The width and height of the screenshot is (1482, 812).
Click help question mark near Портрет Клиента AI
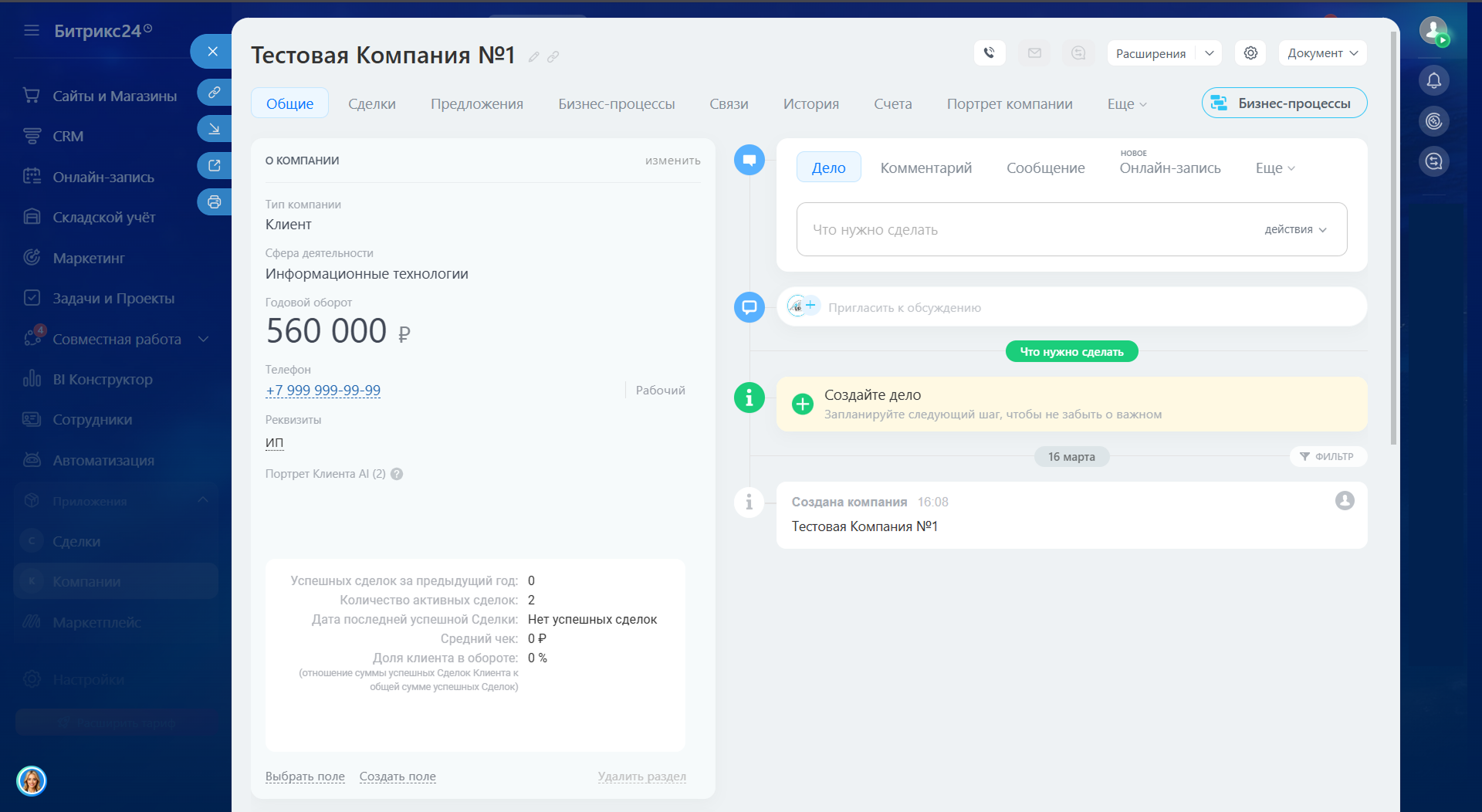point(397,474)
